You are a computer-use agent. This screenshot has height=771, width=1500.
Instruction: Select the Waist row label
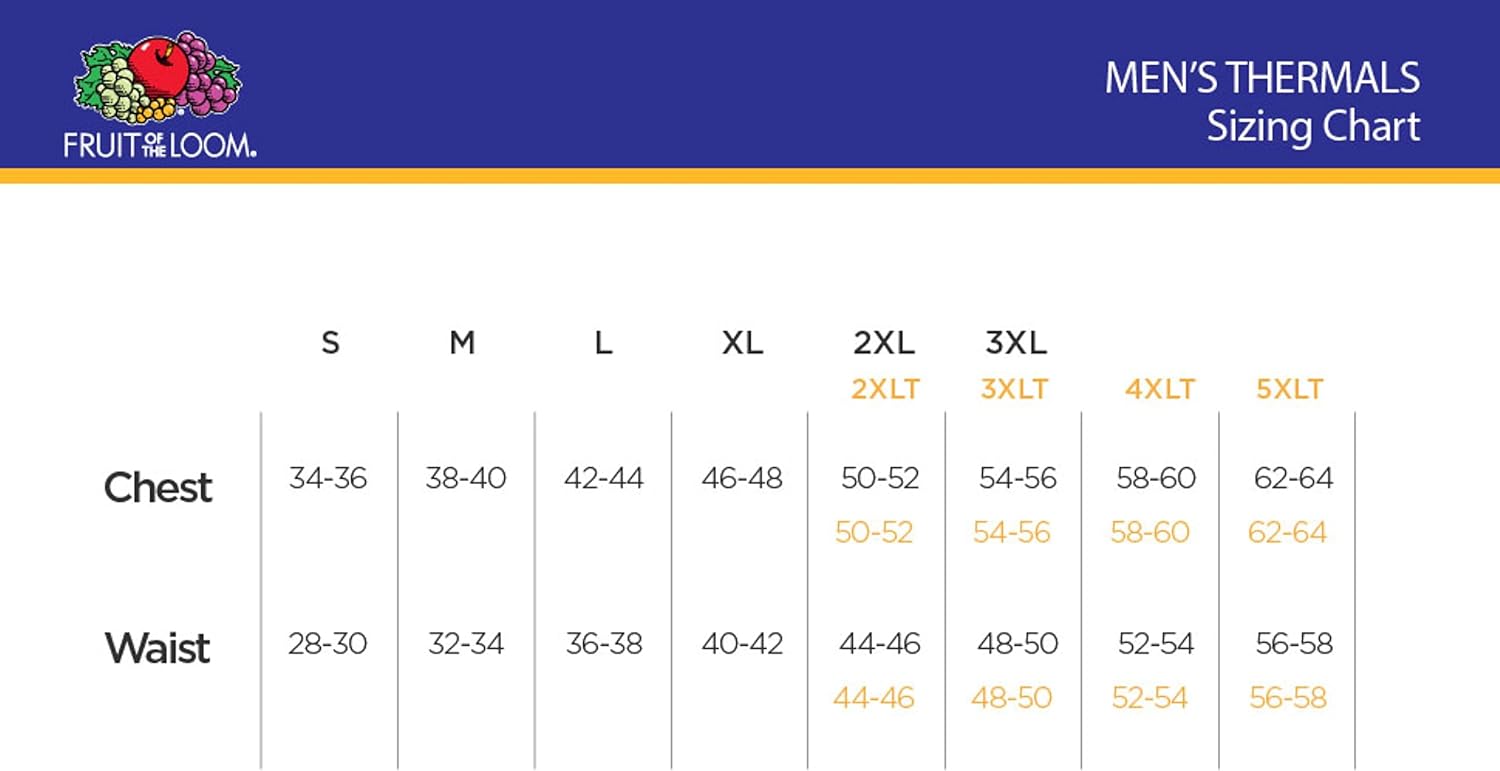pos(158,648)
